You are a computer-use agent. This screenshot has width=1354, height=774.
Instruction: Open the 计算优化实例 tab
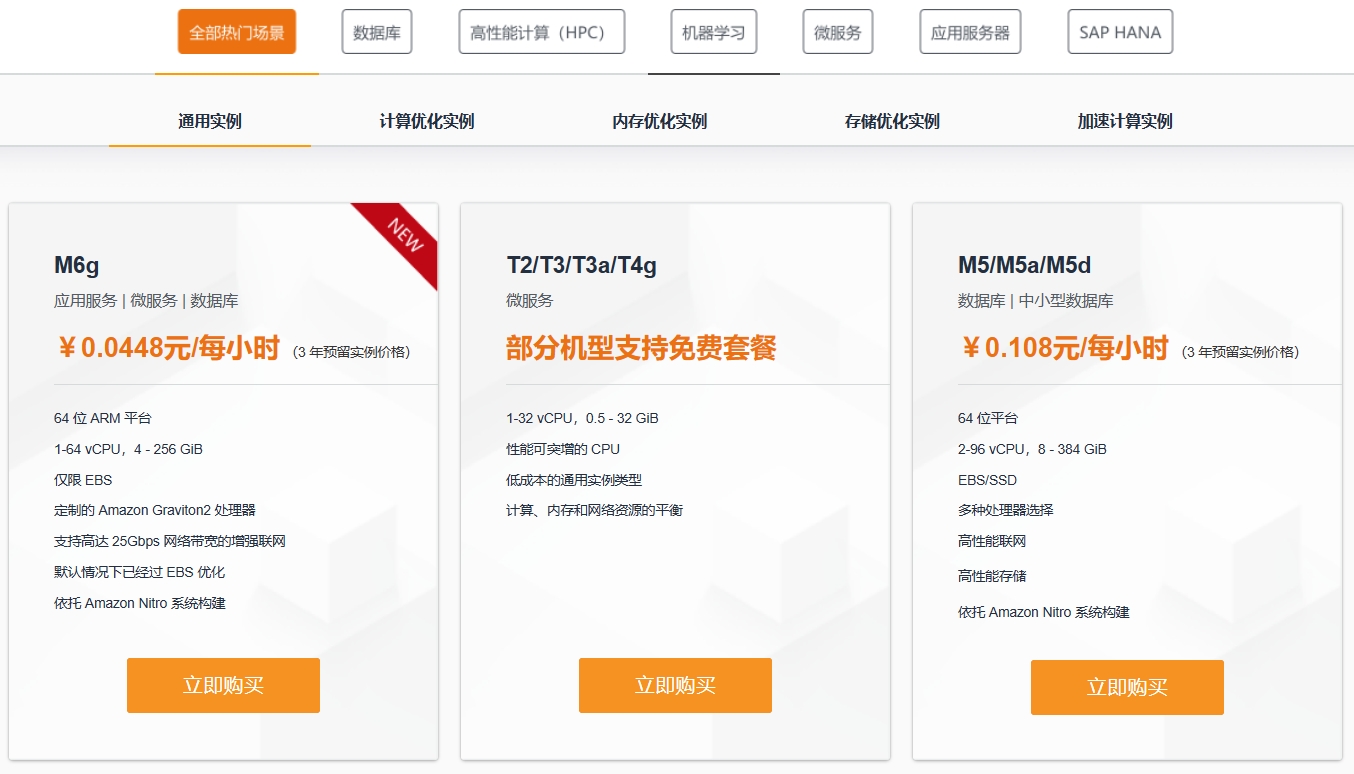pyautogui.click(x=424, y=120)
